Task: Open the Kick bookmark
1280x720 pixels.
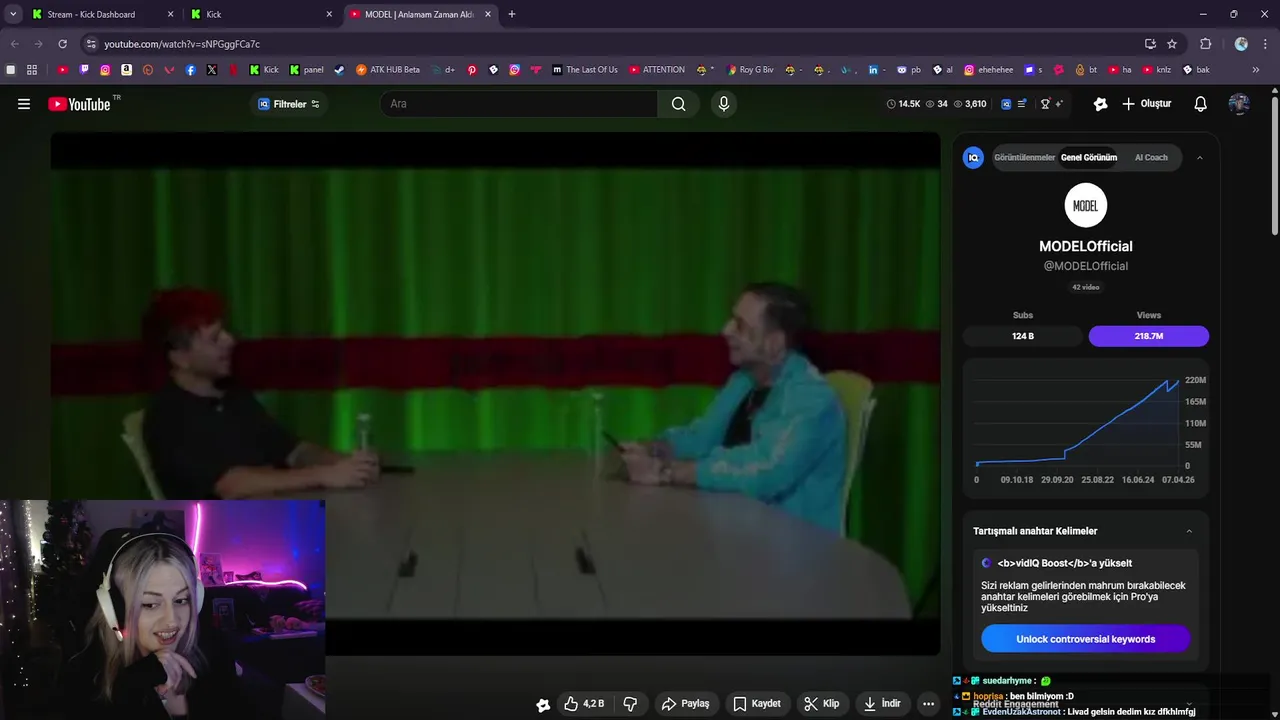Action: 265,70
